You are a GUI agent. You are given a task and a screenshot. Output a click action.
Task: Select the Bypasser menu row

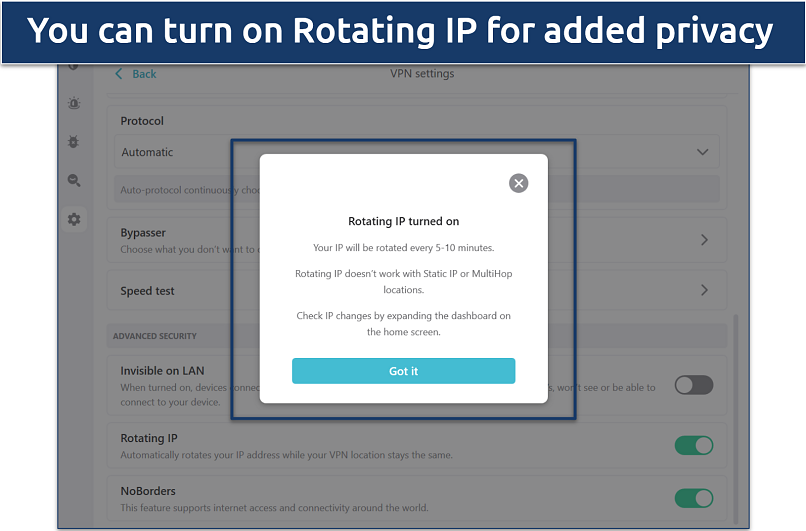point(417,240)
